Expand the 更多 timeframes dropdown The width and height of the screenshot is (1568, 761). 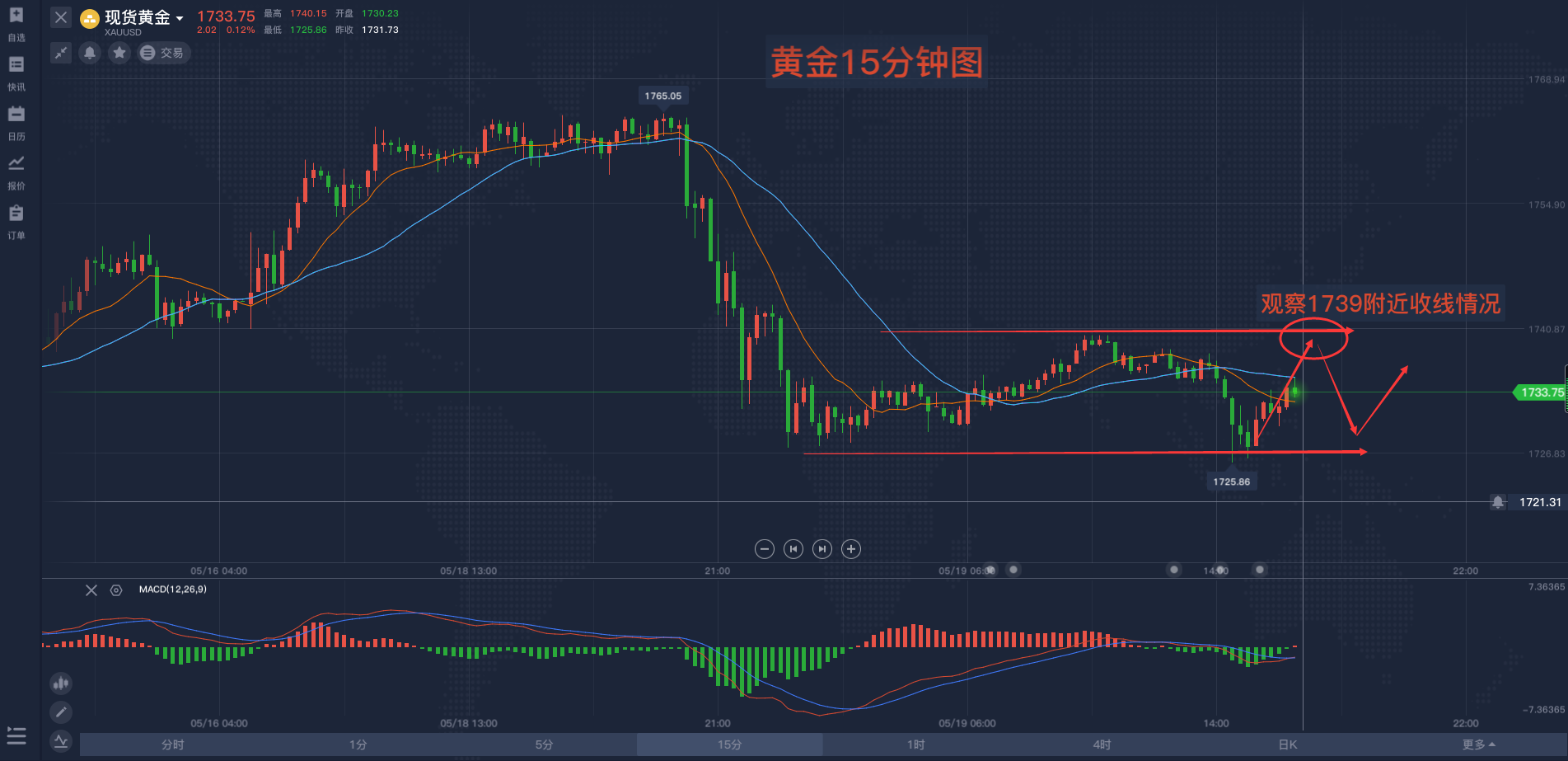coord(1479,745)
